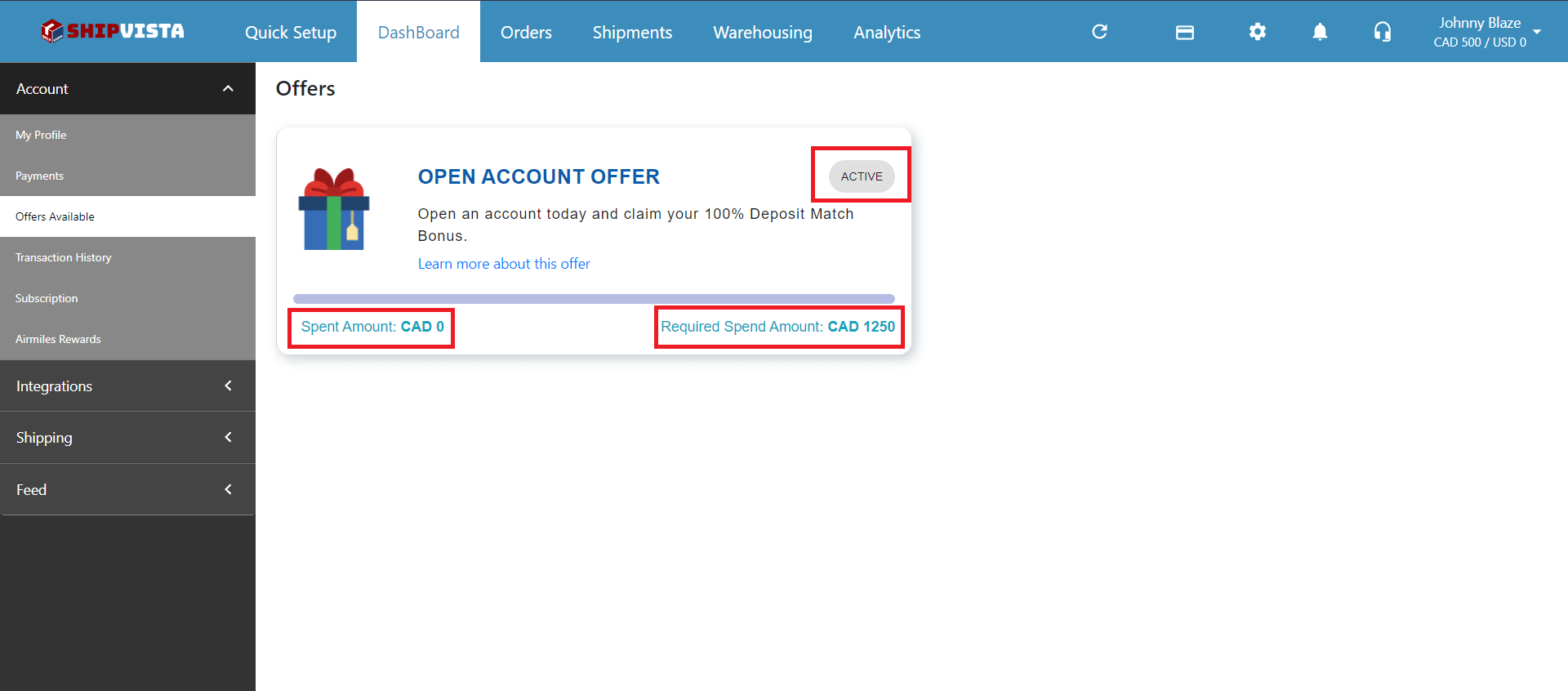View notifications bell icon
Viewport: 1568px width, 691px height.
tap(1320, 32)
